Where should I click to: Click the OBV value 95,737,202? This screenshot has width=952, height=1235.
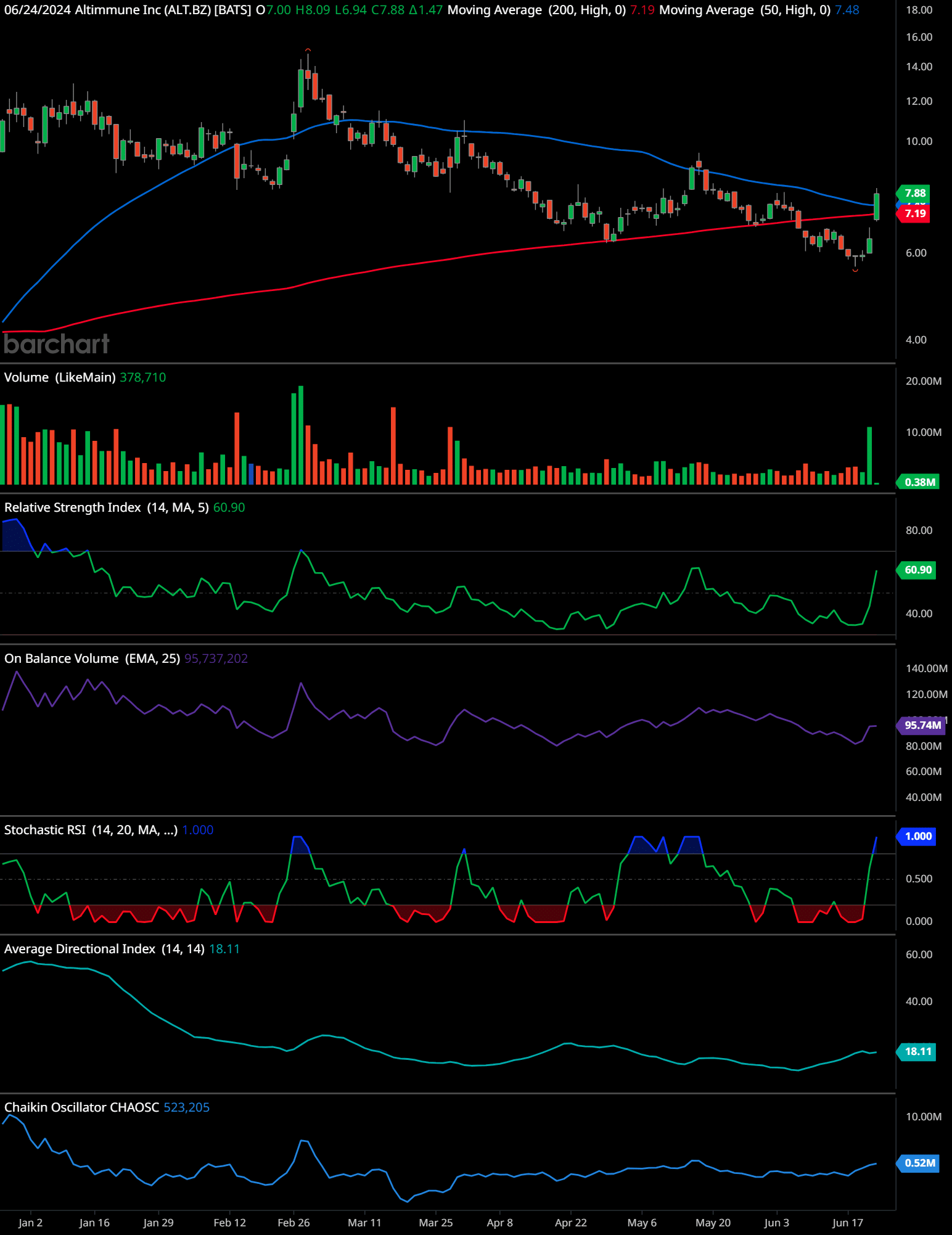click(x=216, y=659)
